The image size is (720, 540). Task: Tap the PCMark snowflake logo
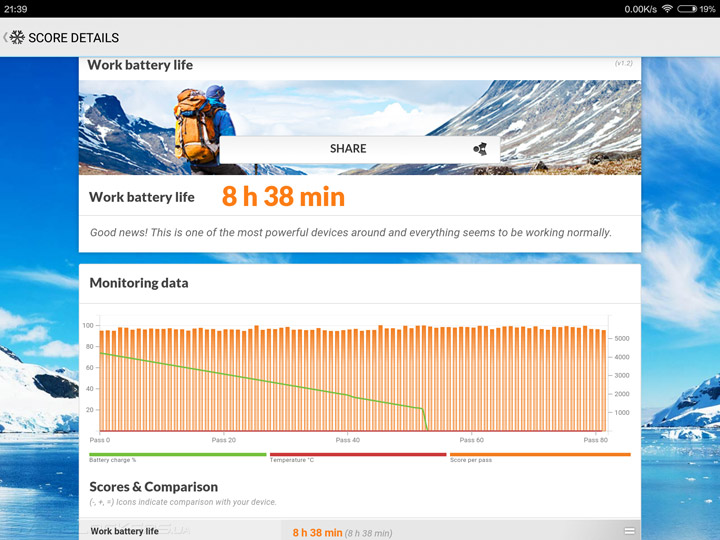(17, 37)
